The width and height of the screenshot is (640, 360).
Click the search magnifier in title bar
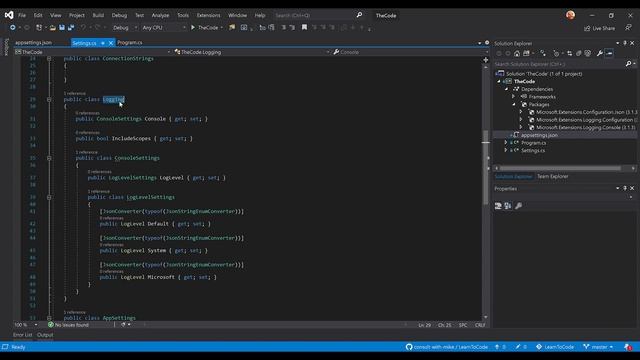359,15
